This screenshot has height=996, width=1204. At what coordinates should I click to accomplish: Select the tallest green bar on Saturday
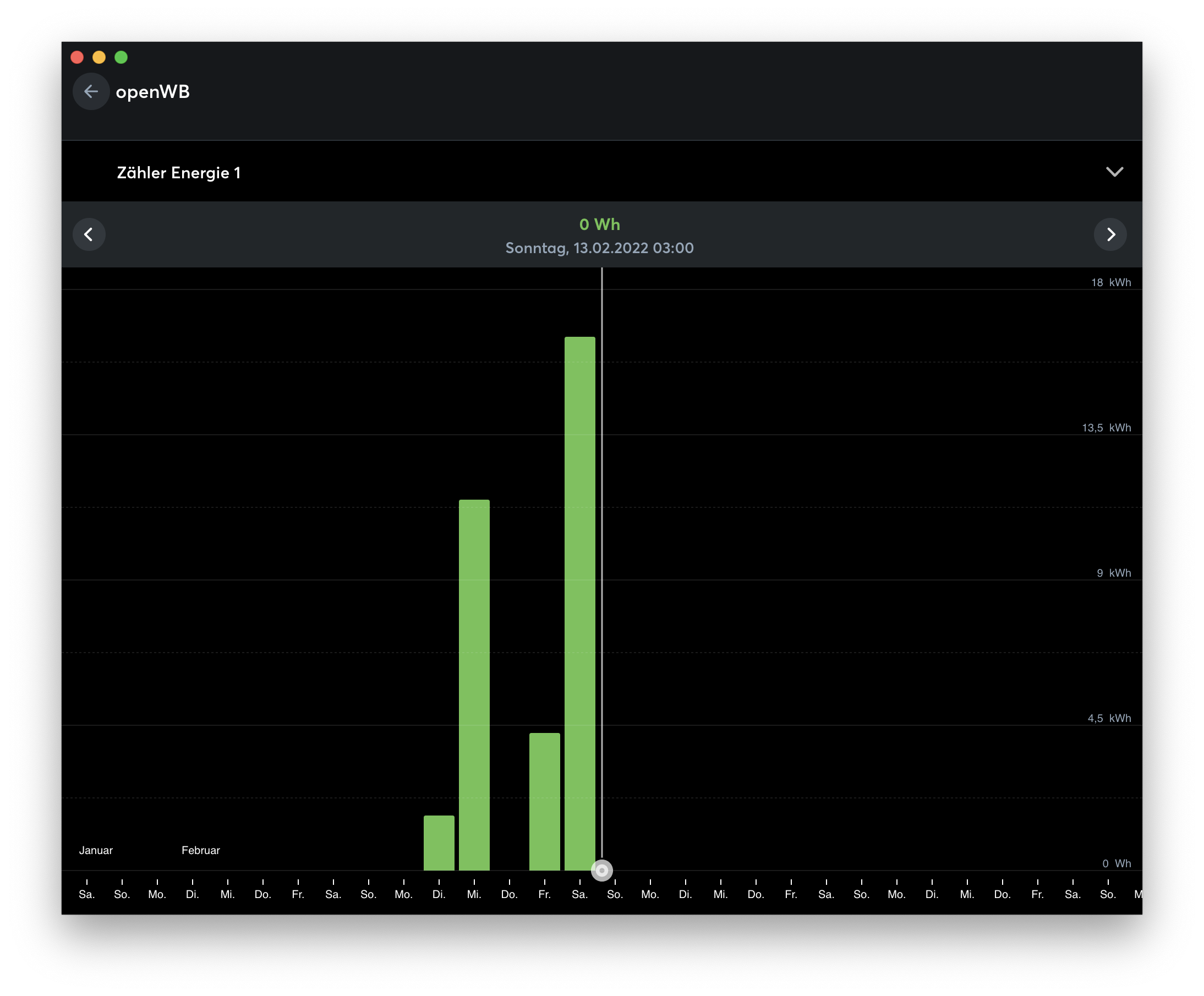pyautogui.click(x=579, y=602)
